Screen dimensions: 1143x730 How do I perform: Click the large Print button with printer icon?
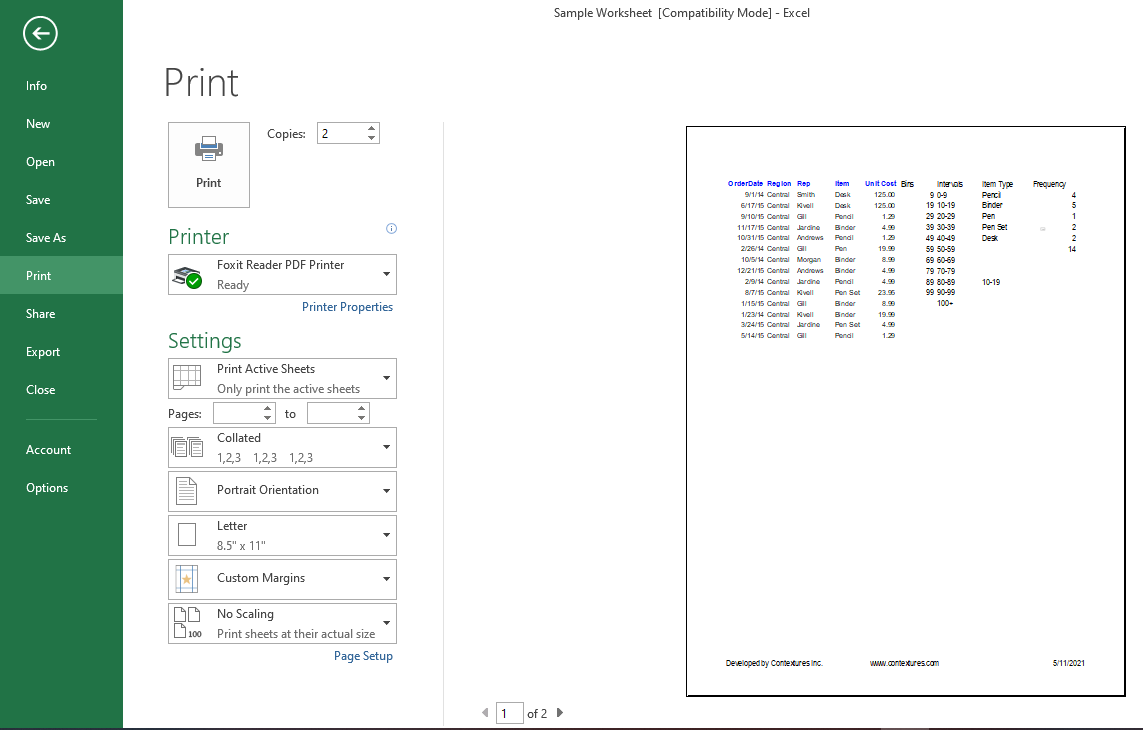pos(209,165)
